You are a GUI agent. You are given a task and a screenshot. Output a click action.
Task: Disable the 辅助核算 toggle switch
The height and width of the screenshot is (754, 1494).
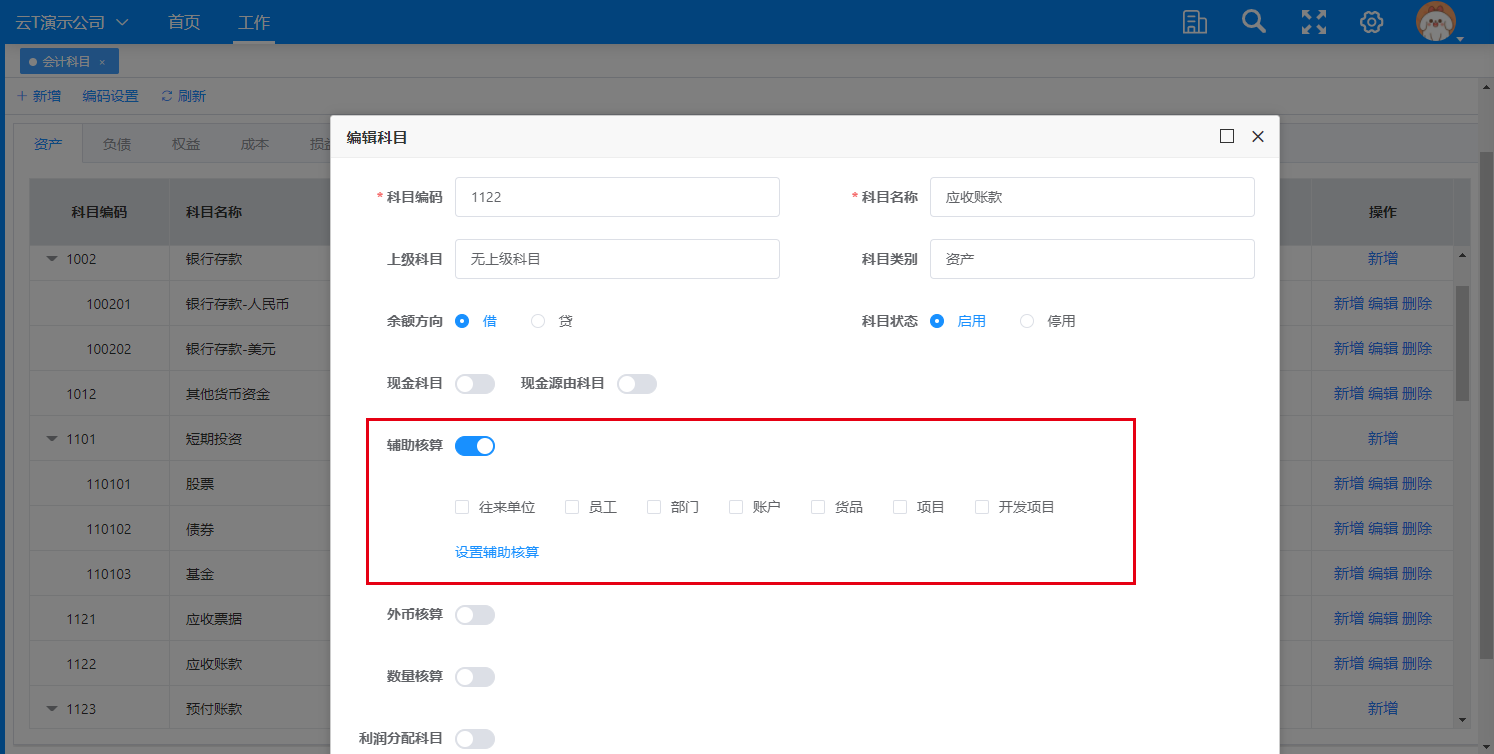[475, 446]
